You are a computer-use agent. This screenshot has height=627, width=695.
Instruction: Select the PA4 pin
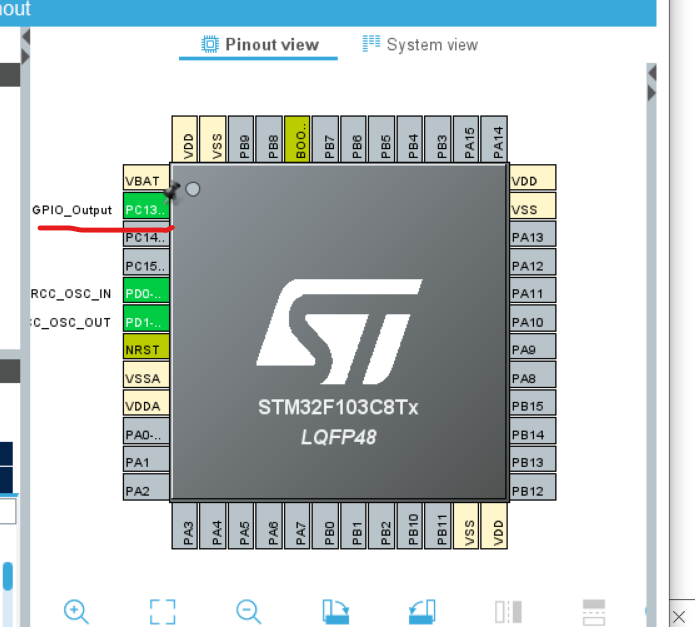coord(213,526)
